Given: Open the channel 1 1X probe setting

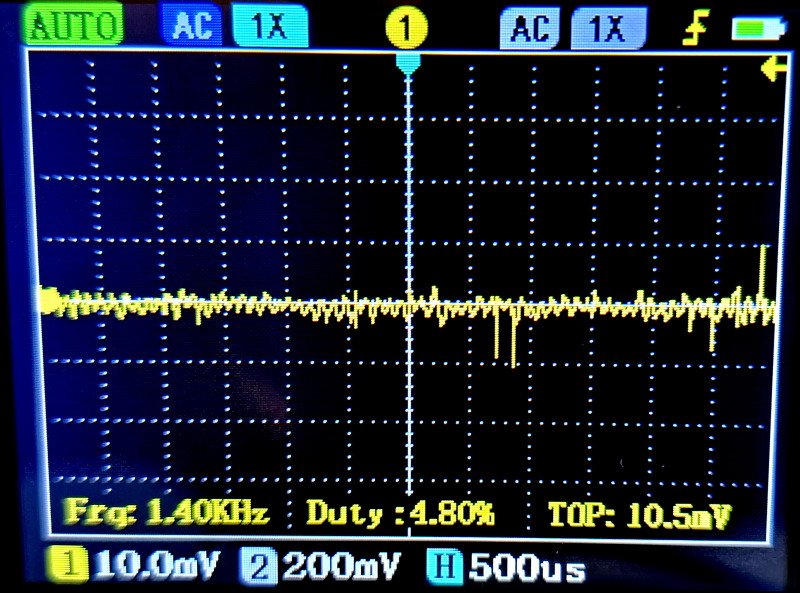Looking at the screenshot, I should click(x=269, y=28).
